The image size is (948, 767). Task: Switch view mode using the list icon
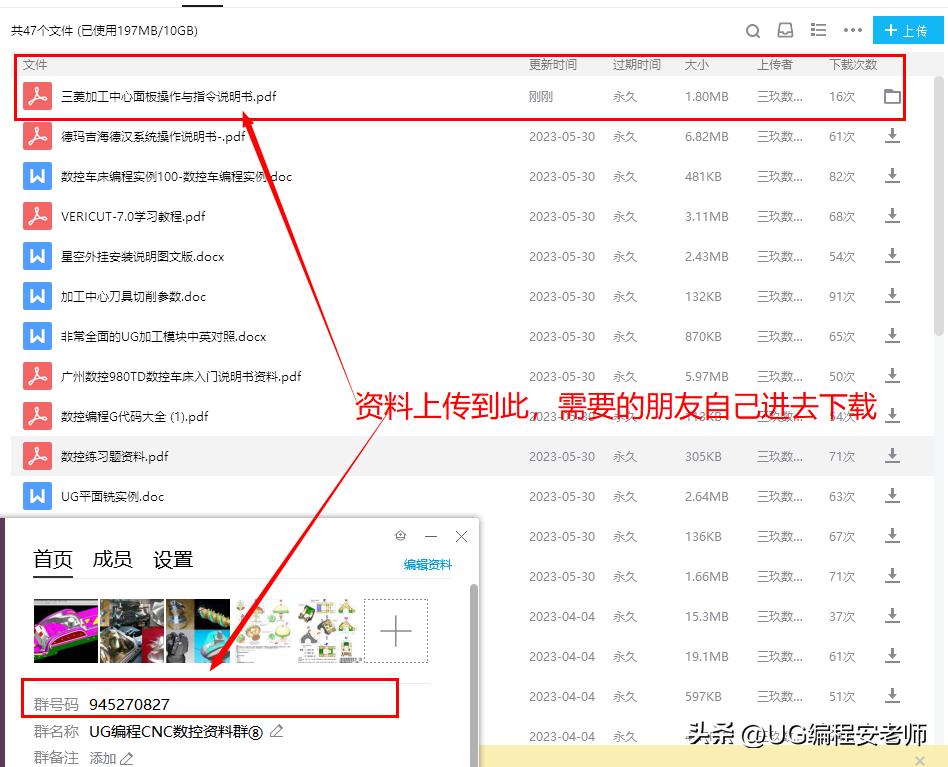pos(818,31)
